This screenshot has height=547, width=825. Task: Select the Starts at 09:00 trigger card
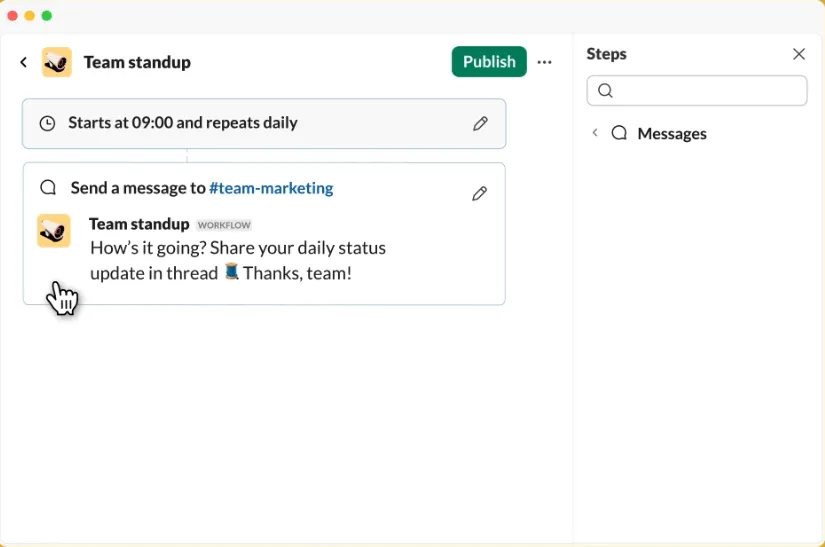[x=264, y=124]
